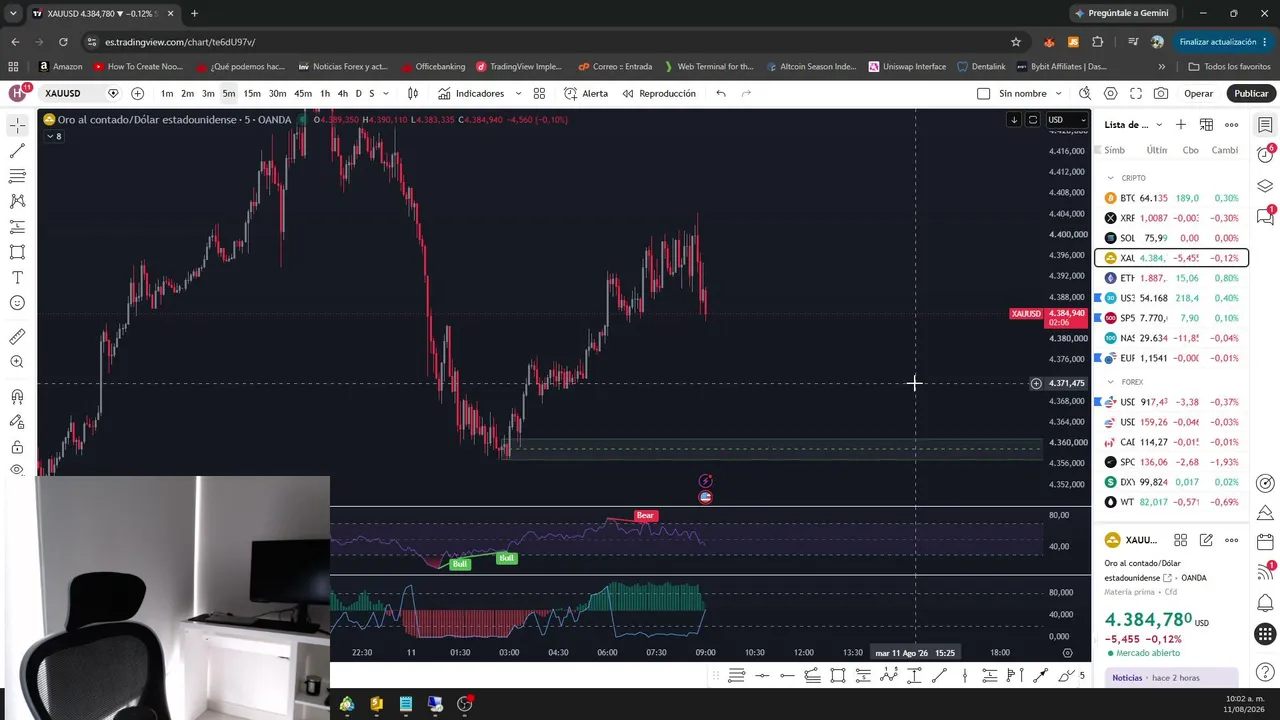This screenshot has width=1280, height=720.
Task: Switch to the 1m timeframe
Action: coord(167,93)
